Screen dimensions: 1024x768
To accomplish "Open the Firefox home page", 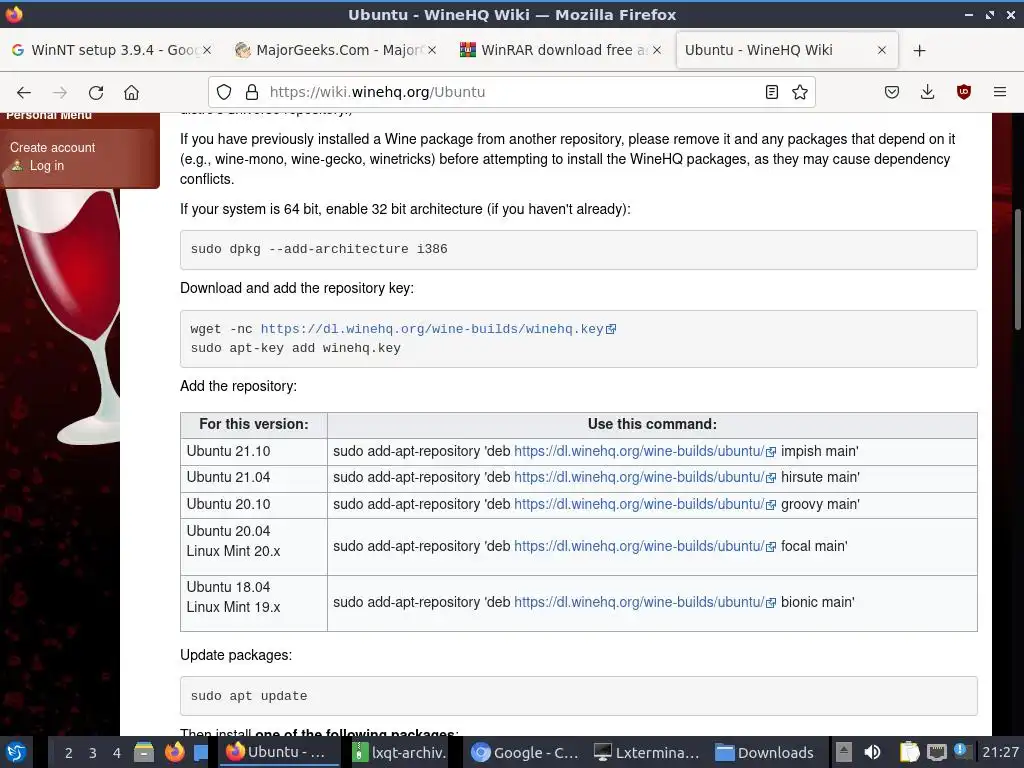I will 131,92.
